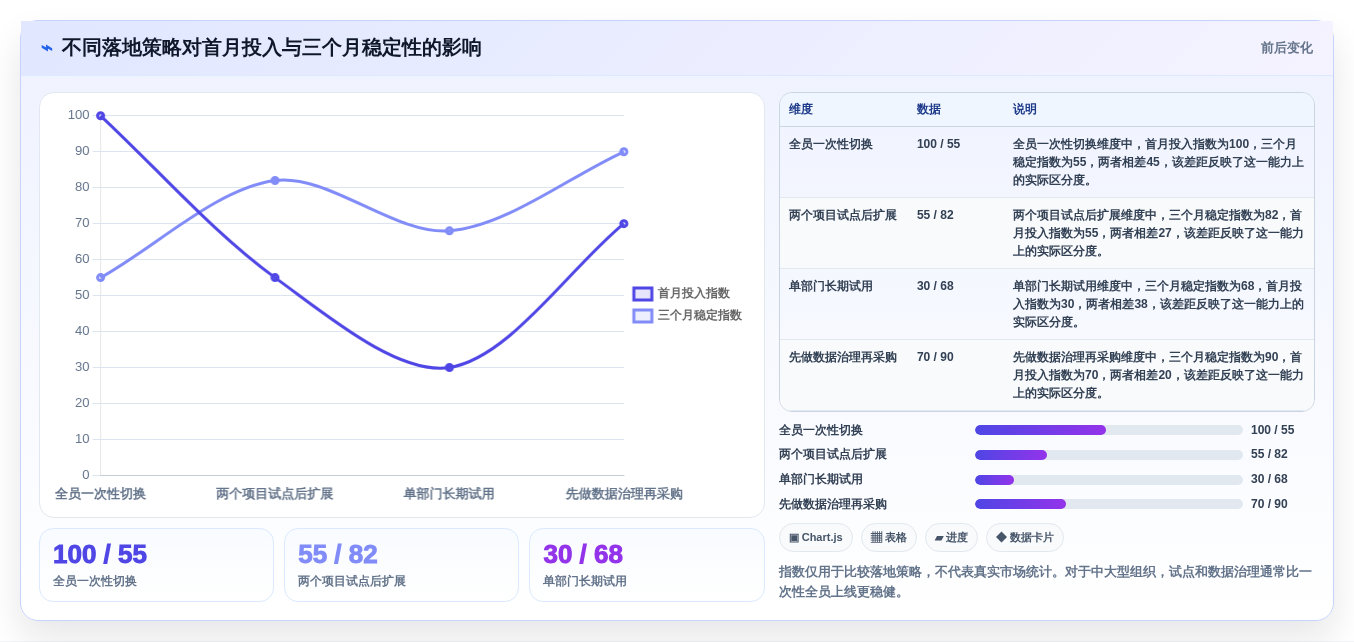Image resolution: width=1354 pixels, height=642 pixels.
Task: Open the 100 / 55 data card
Action: (156, 565)
